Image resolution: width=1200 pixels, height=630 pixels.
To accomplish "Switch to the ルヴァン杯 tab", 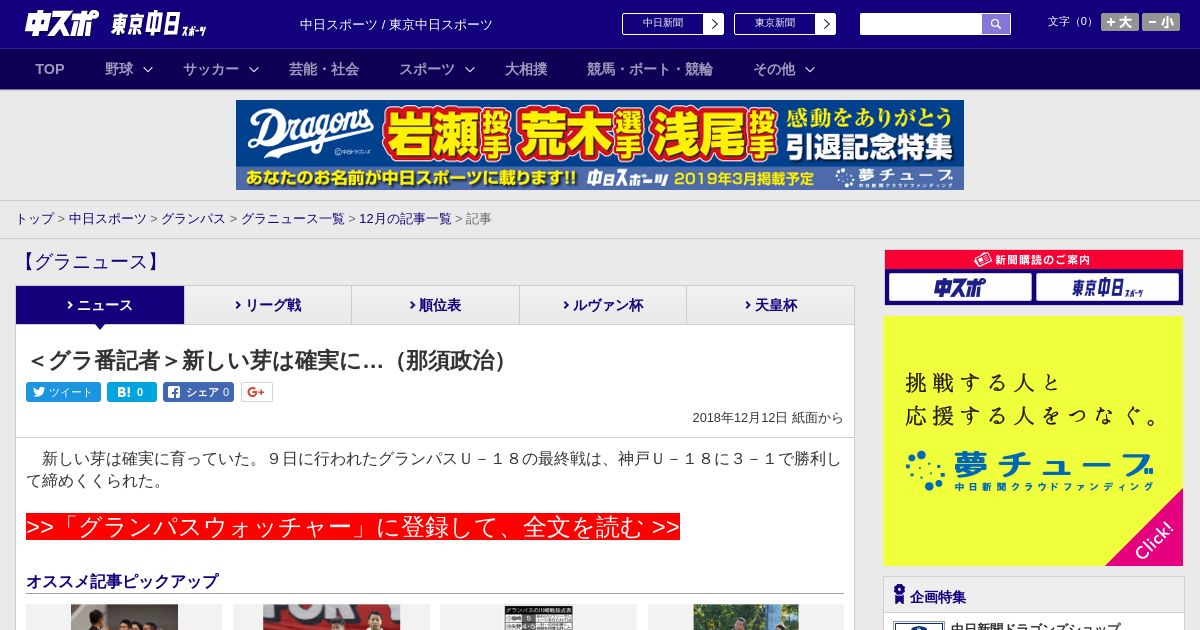I will point(603,305).
